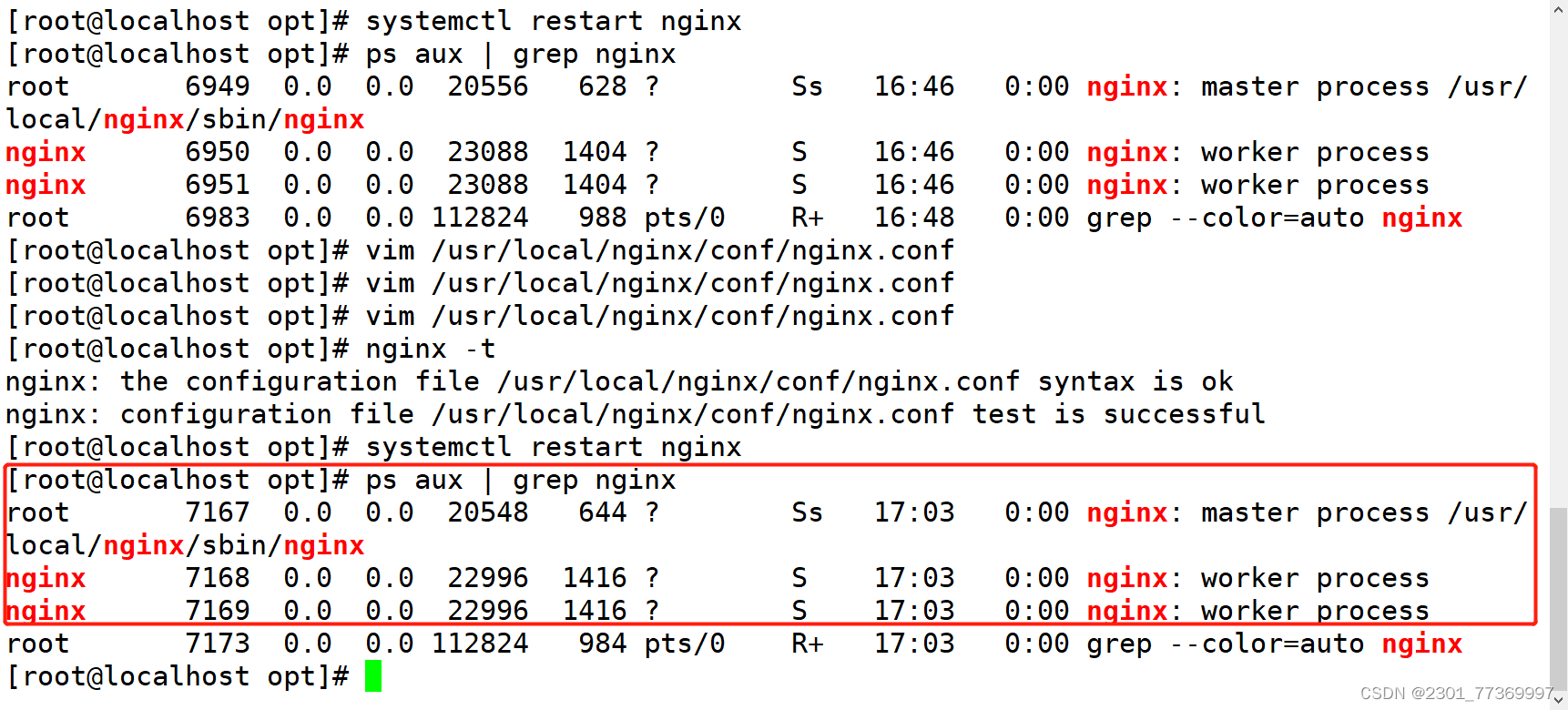Click "worker process" in PID 6950 row
This screenshot has width=1568, height=710.
tap(1315, 152)
